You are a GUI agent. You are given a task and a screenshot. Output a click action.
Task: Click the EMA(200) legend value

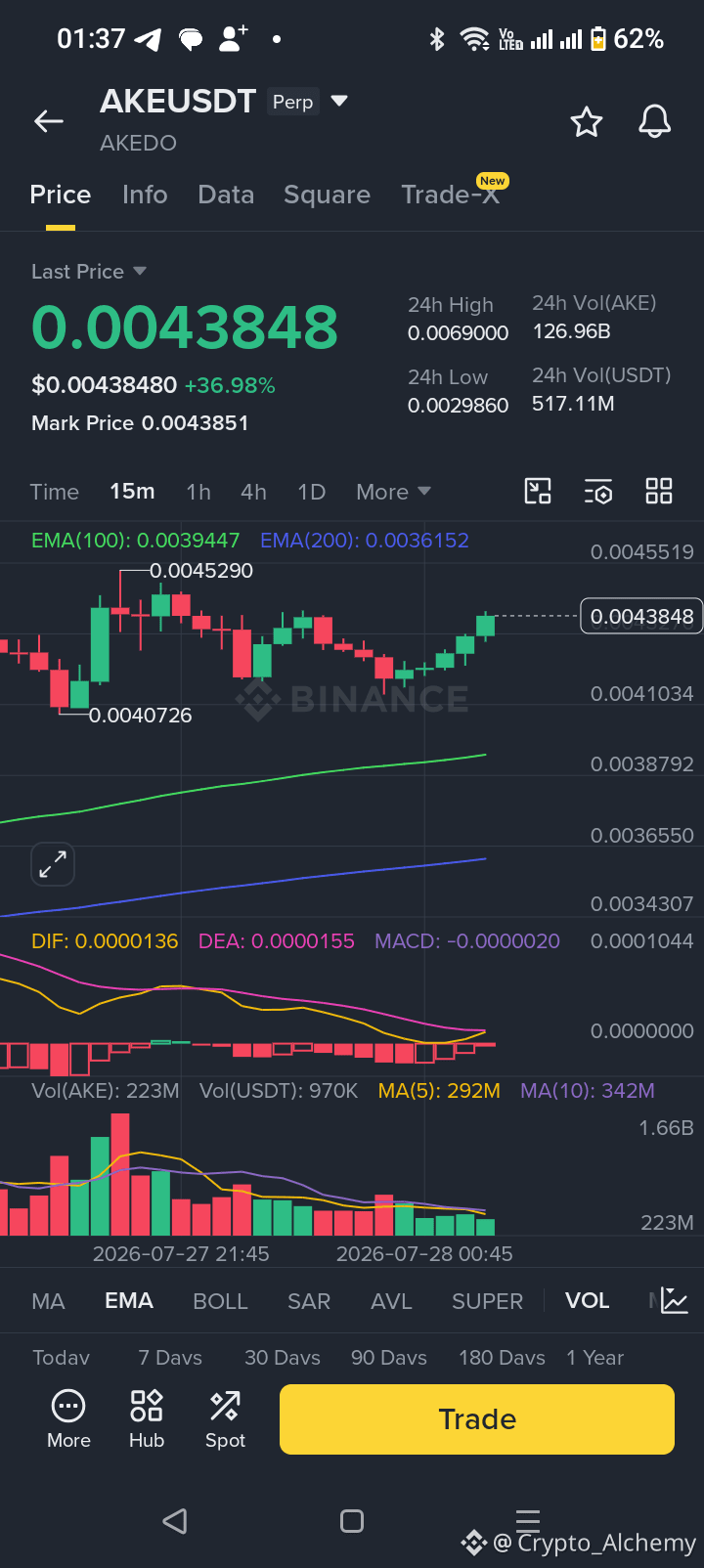coord(365,540)
